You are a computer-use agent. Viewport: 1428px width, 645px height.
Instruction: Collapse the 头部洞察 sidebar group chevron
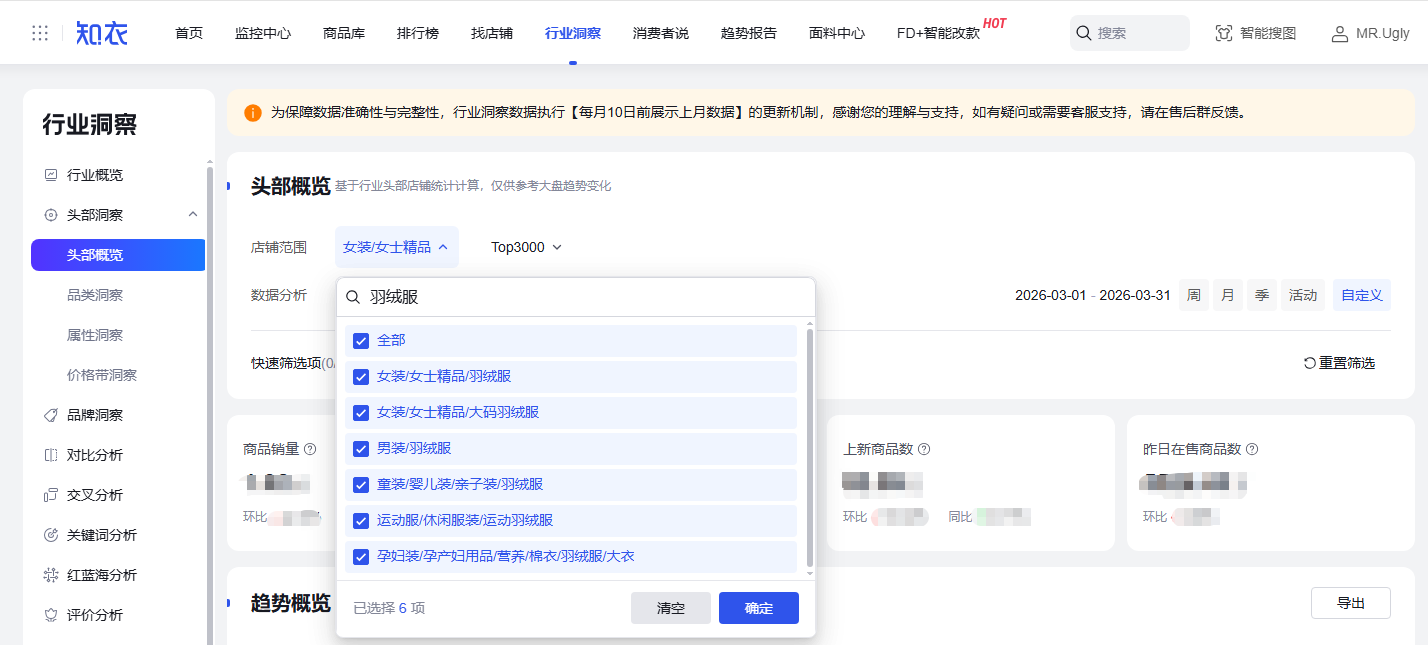click(x=193, y=214)
